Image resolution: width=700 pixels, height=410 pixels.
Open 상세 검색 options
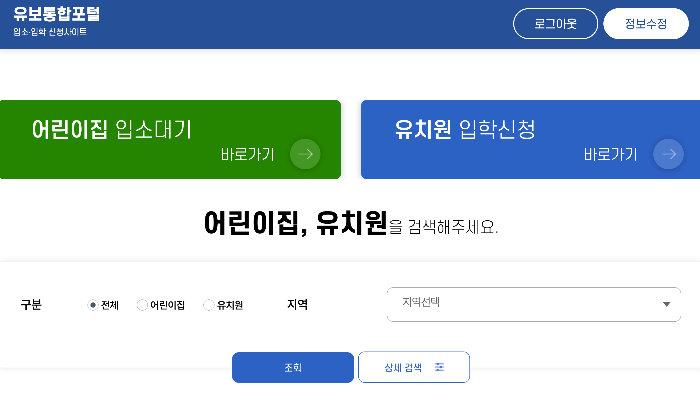tap(414, 367)
